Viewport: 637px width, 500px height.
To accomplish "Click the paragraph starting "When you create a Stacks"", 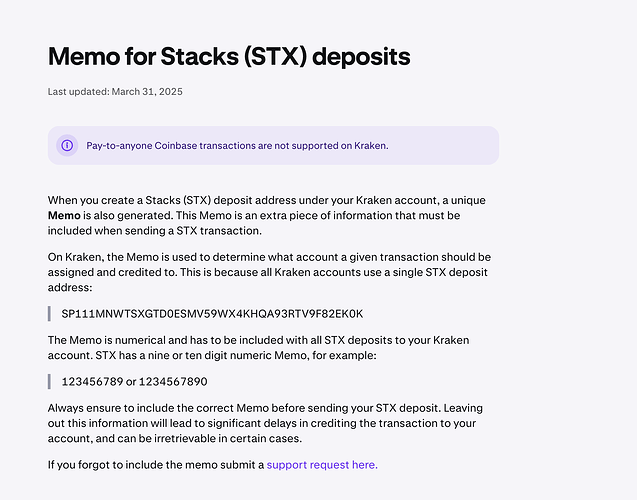I will [x=266, y=215].
